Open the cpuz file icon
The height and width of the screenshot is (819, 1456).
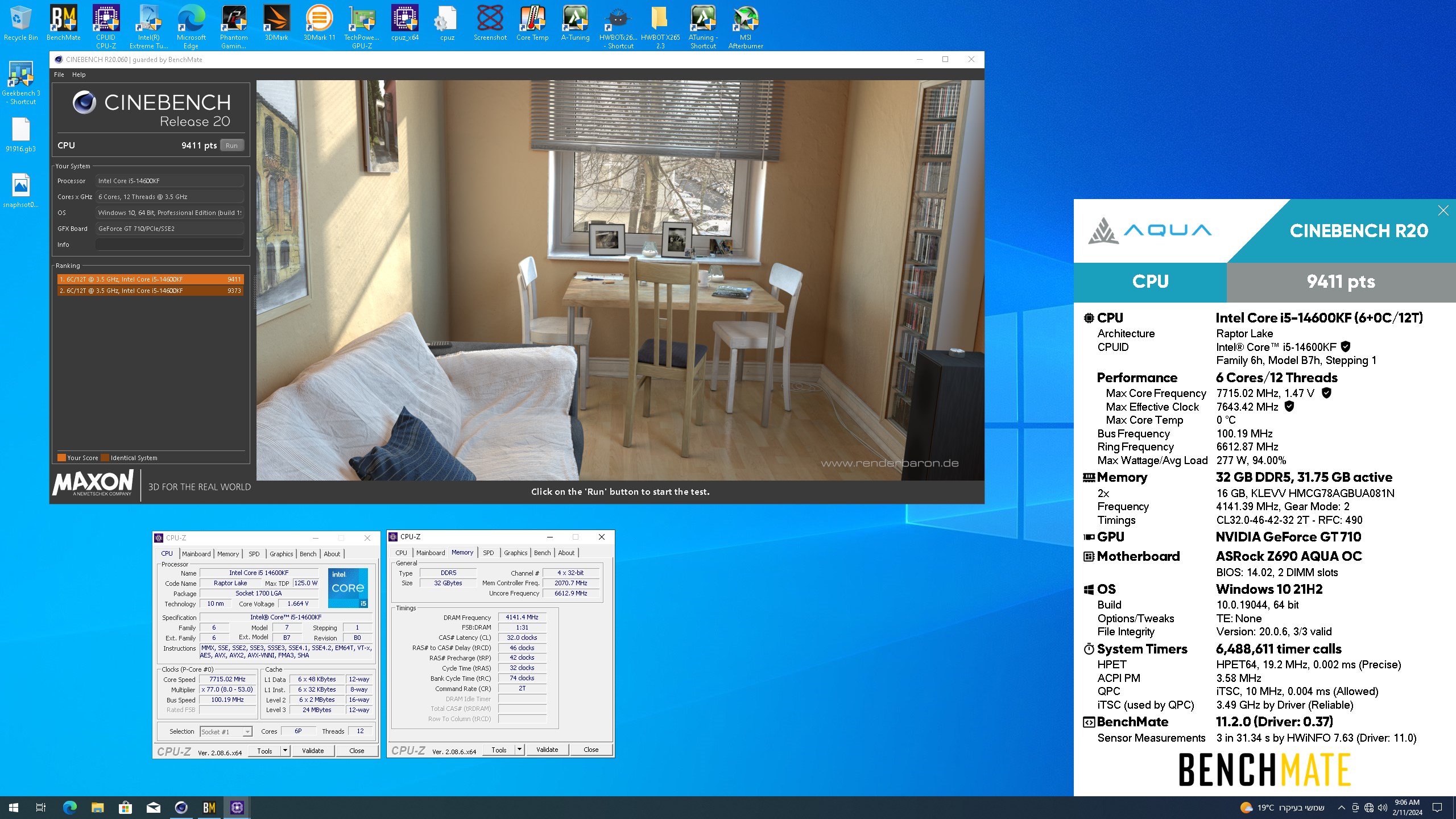click(x=447, y=24)
